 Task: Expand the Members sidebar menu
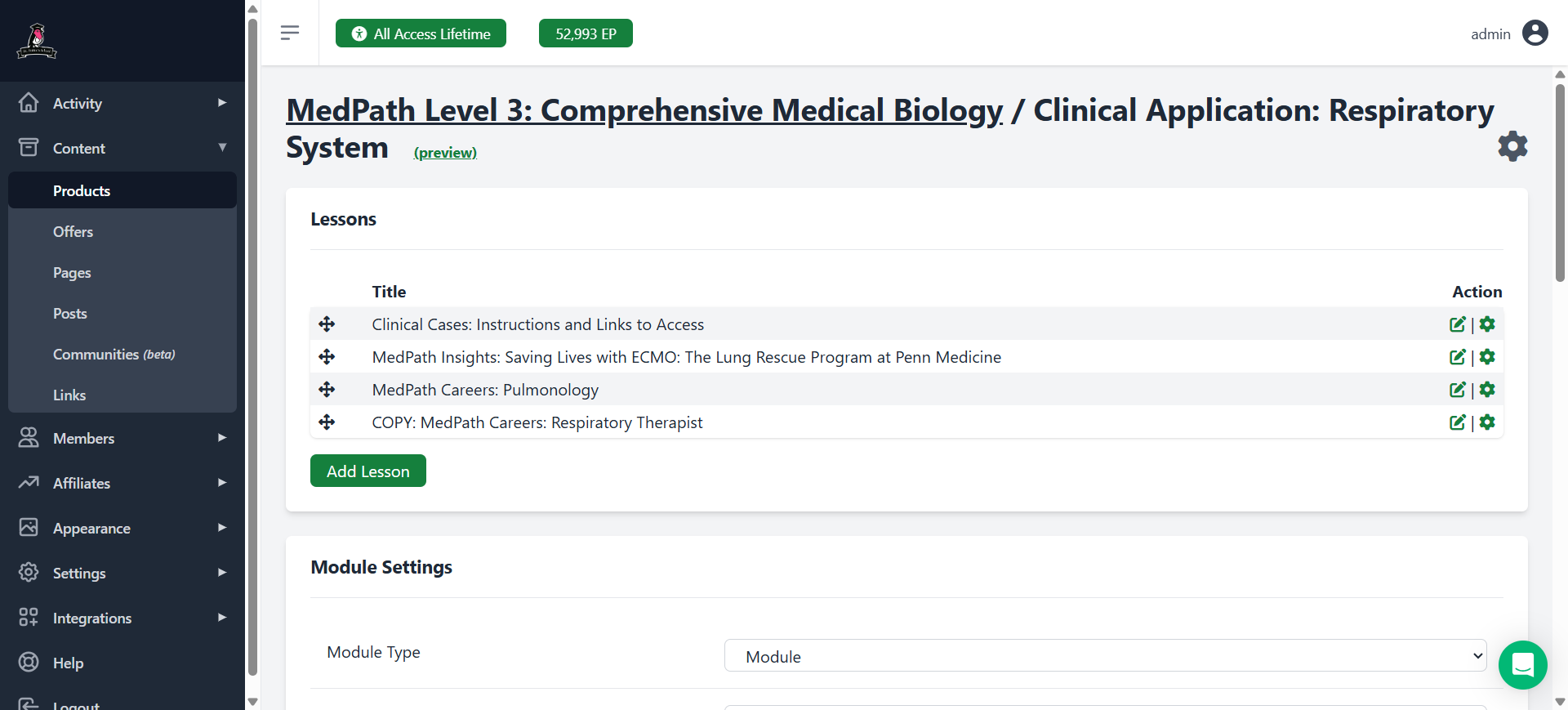pyautogui.click(x=122, y=439)
